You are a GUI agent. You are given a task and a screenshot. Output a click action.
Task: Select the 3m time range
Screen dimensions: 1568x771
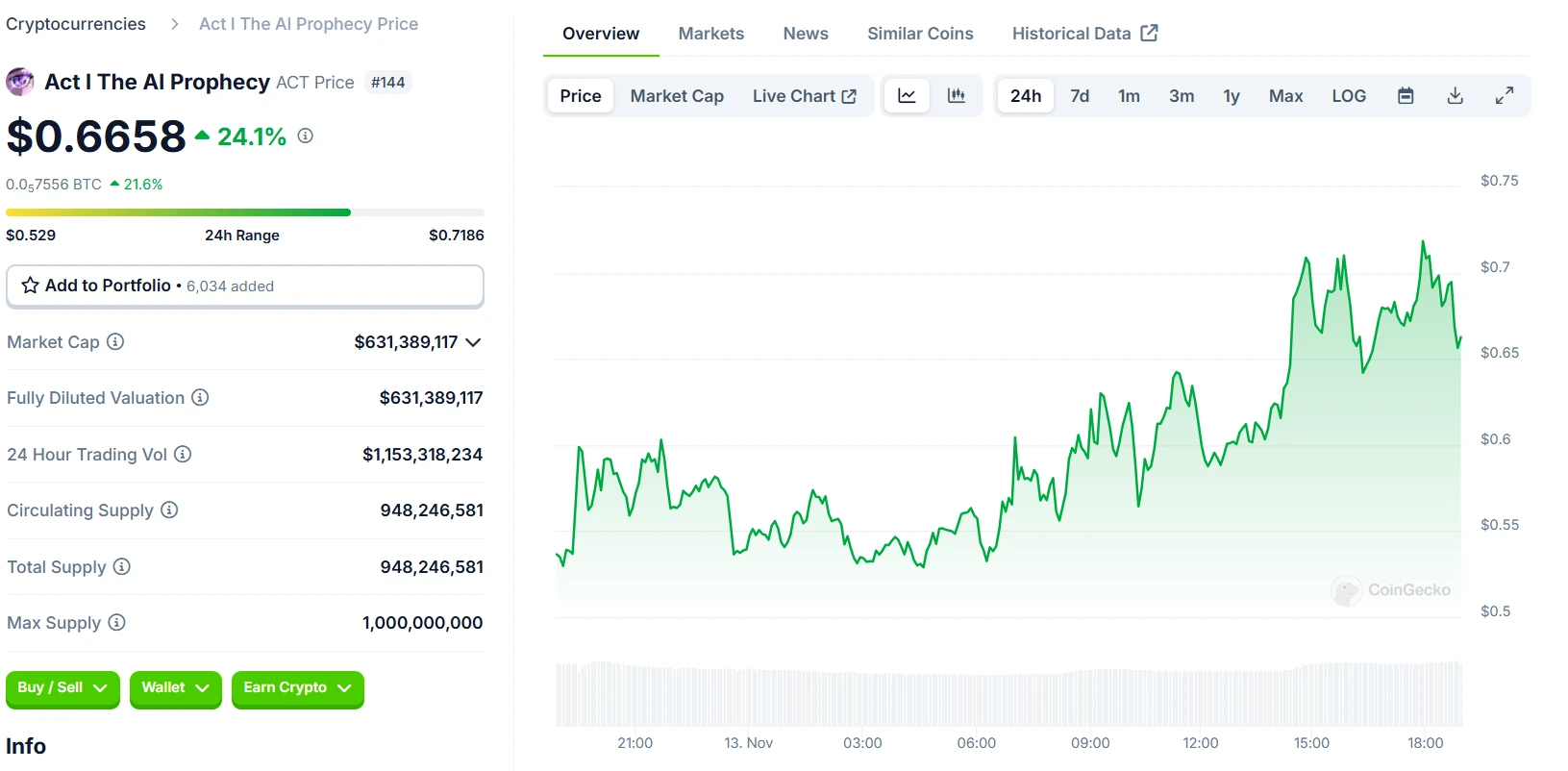point(1182,96)
